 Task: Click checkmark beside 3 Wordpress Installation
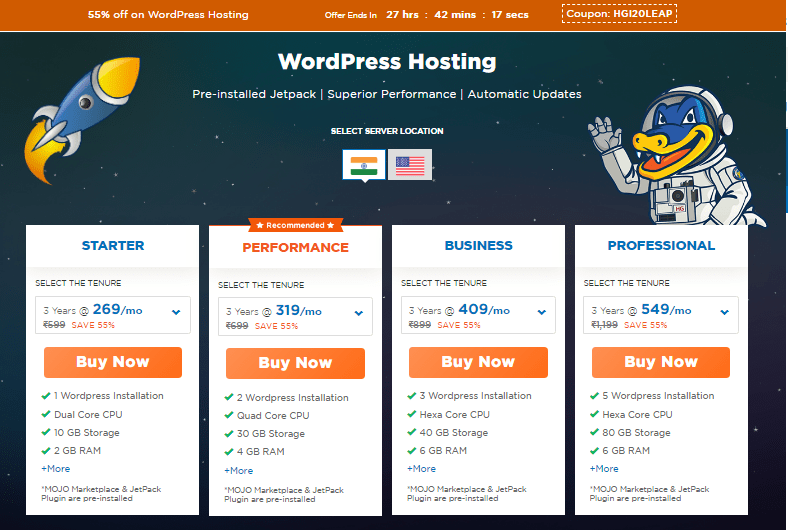[412, 395]
